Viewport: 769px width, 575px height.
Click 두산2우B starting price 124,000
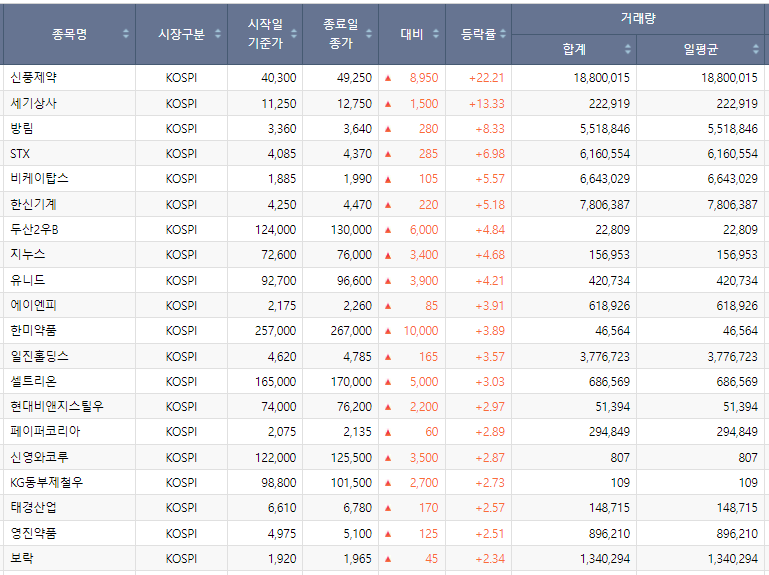[x=276, y=230]
